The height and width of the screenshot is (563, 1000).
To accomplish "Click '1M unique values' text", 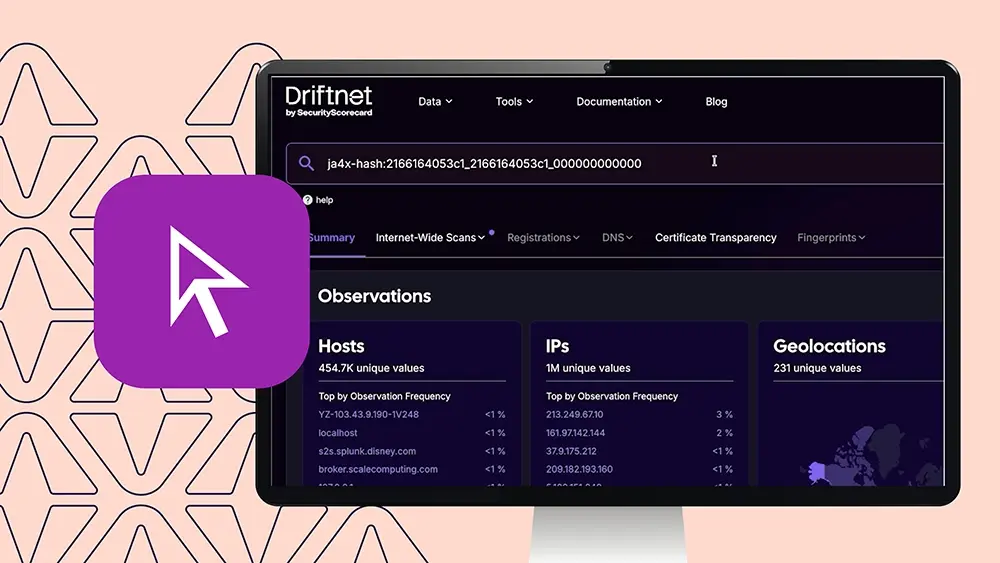I will (x=588, y=368).
